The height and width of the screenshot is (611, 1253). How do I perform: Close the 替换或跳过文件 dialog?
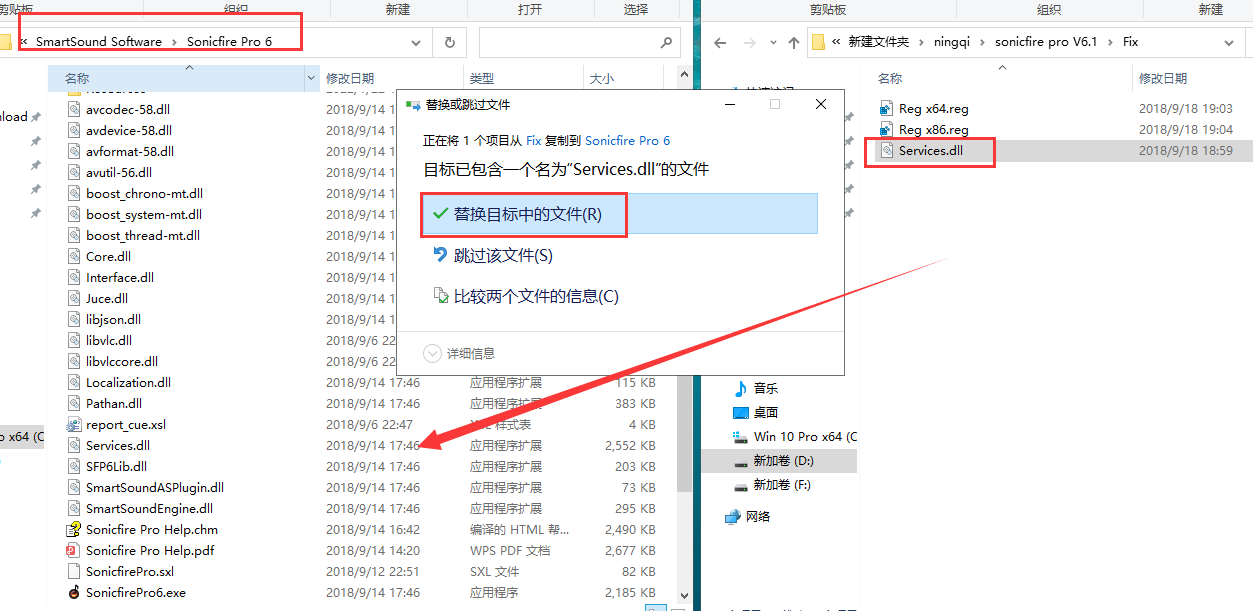point(821,104)
